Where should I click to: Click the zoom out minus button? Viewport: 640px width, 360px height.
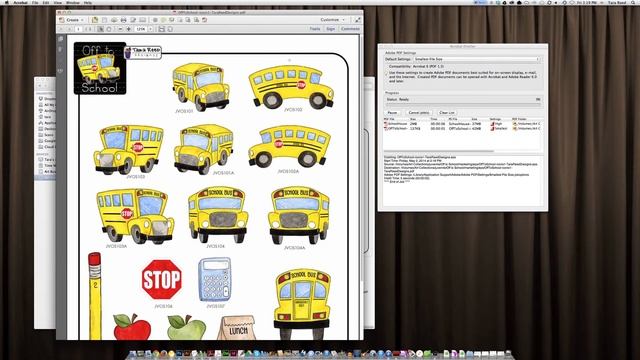(120, 29)
